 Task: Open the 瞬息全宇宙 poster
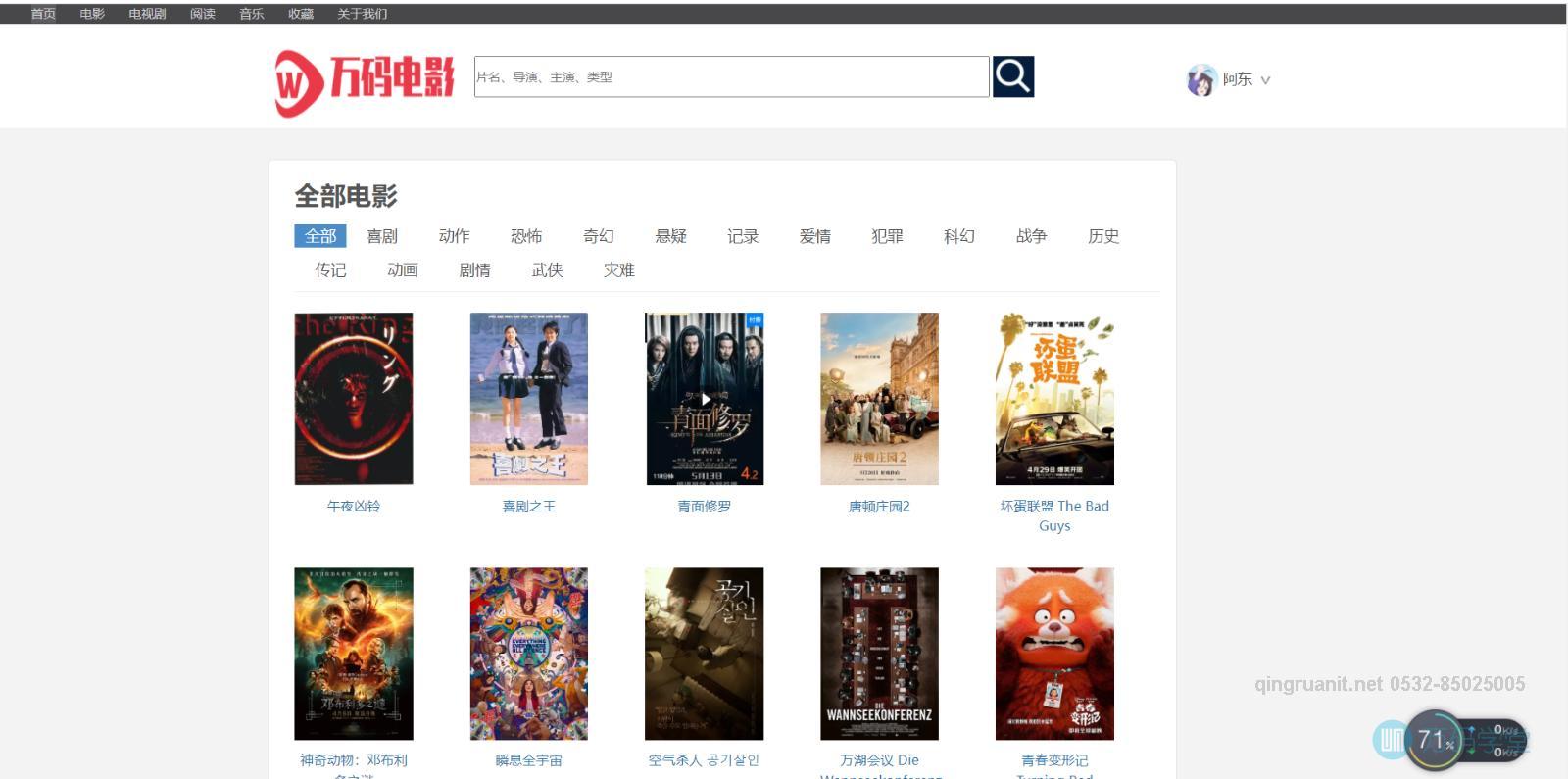coord(529,654)
